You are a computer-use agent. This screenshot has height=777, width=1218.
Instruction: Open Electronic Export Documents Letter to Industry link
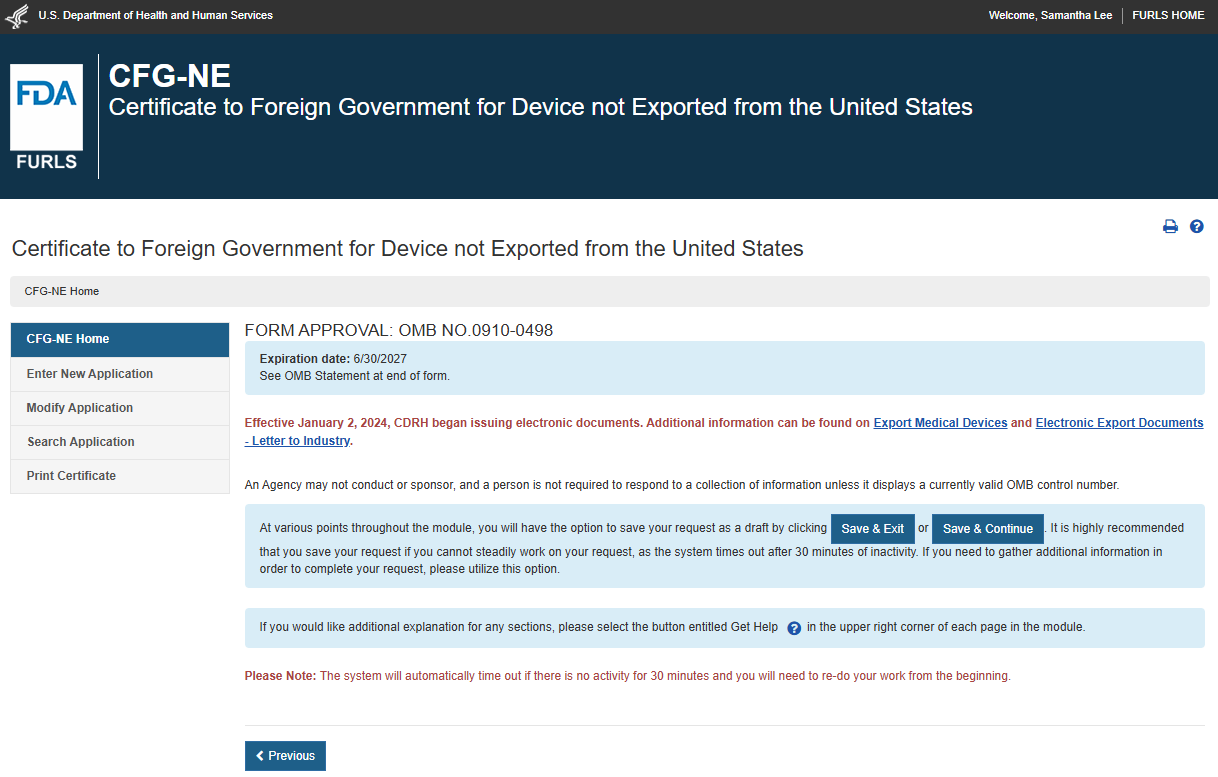coord(1118,423)
